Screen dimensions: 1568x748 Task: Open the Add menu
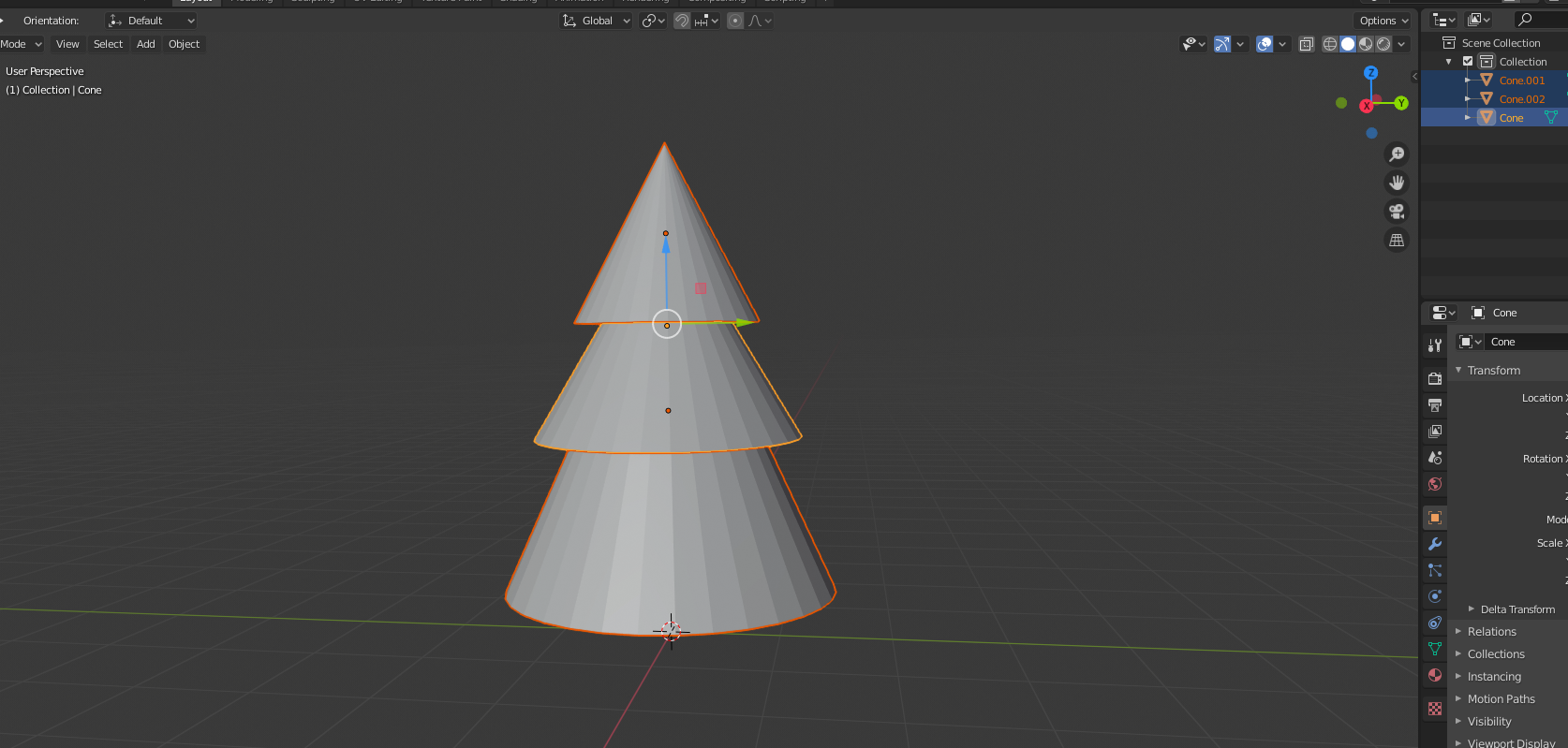coord(146,44)
